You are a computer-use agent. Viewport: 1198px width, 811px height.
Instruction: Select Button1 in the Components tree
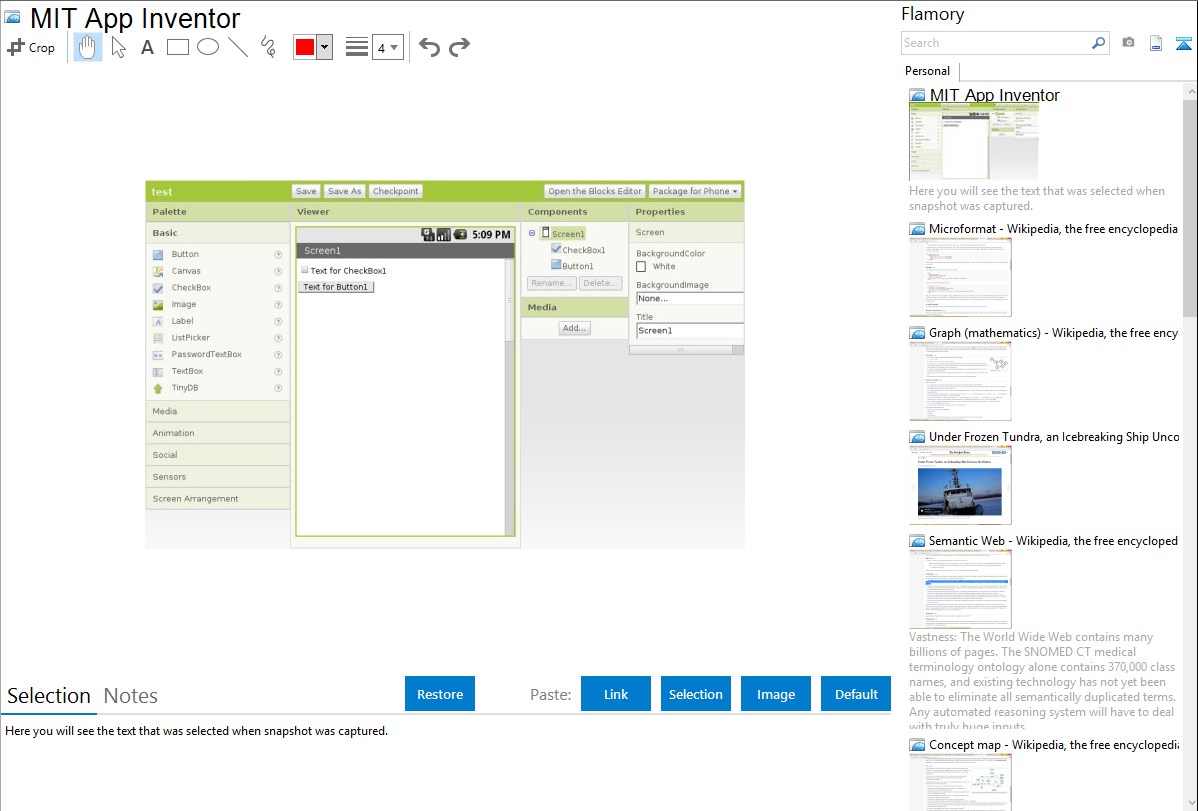(578, 266)
